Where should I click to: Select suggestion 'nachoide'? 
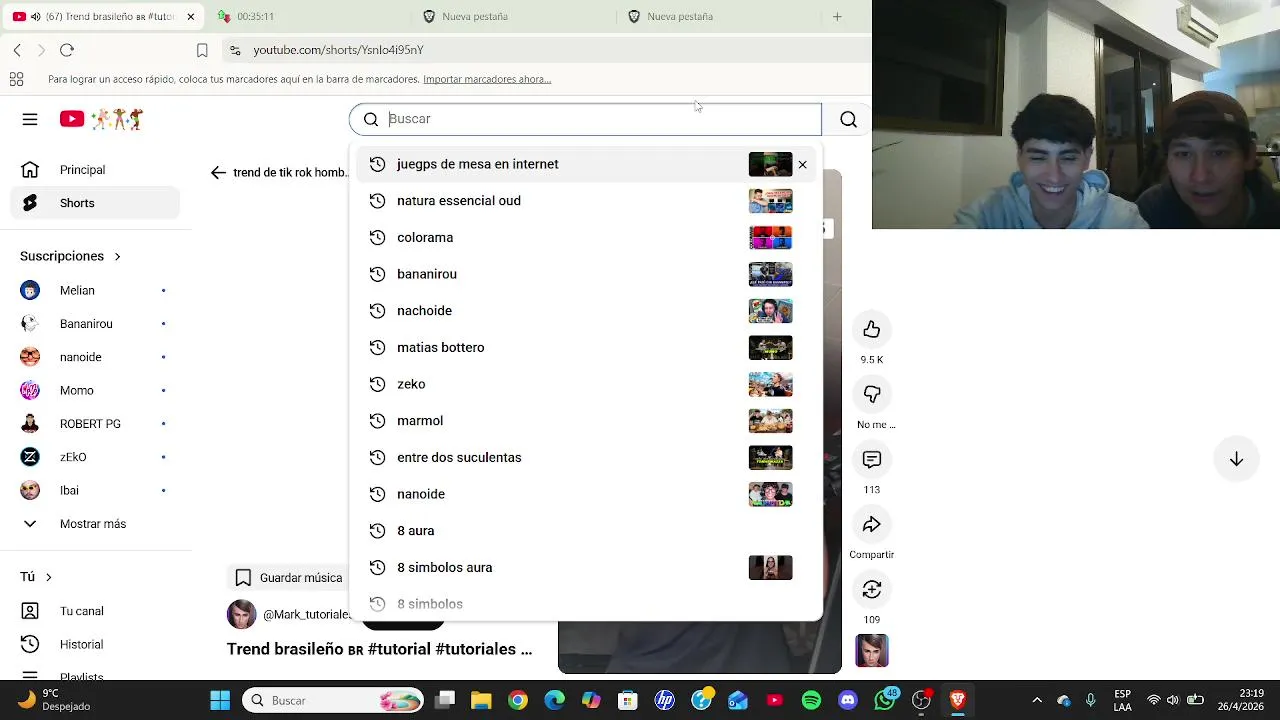tap(586, 311)
